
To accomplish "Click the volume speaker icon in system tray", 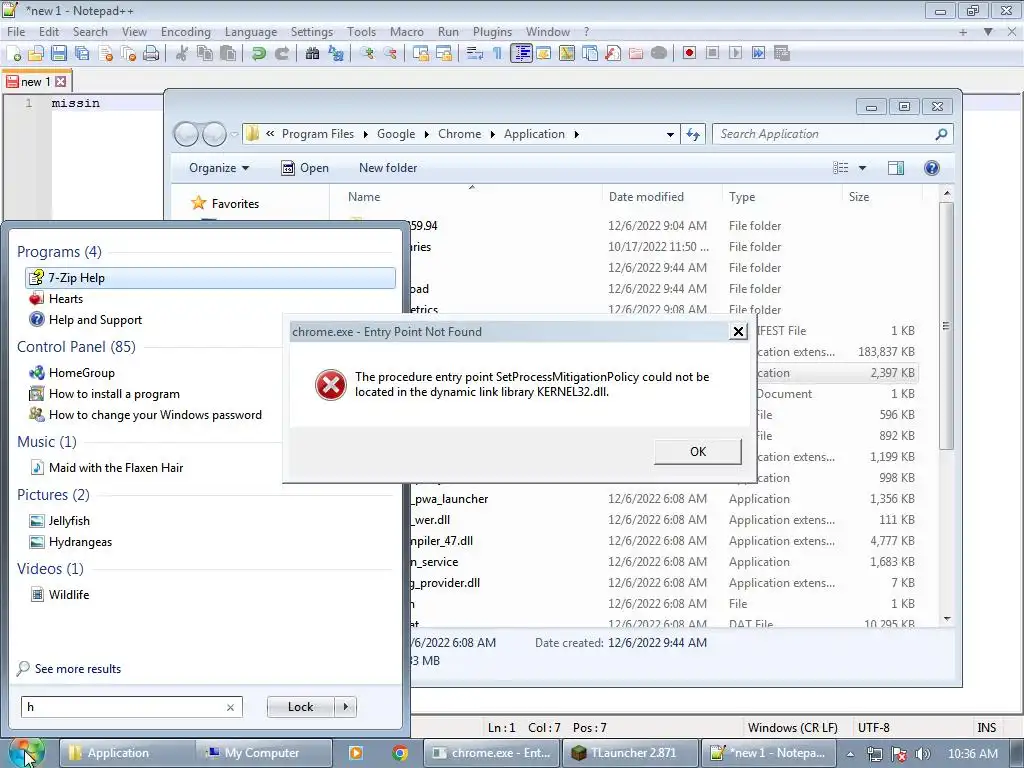I will point(922,754).
